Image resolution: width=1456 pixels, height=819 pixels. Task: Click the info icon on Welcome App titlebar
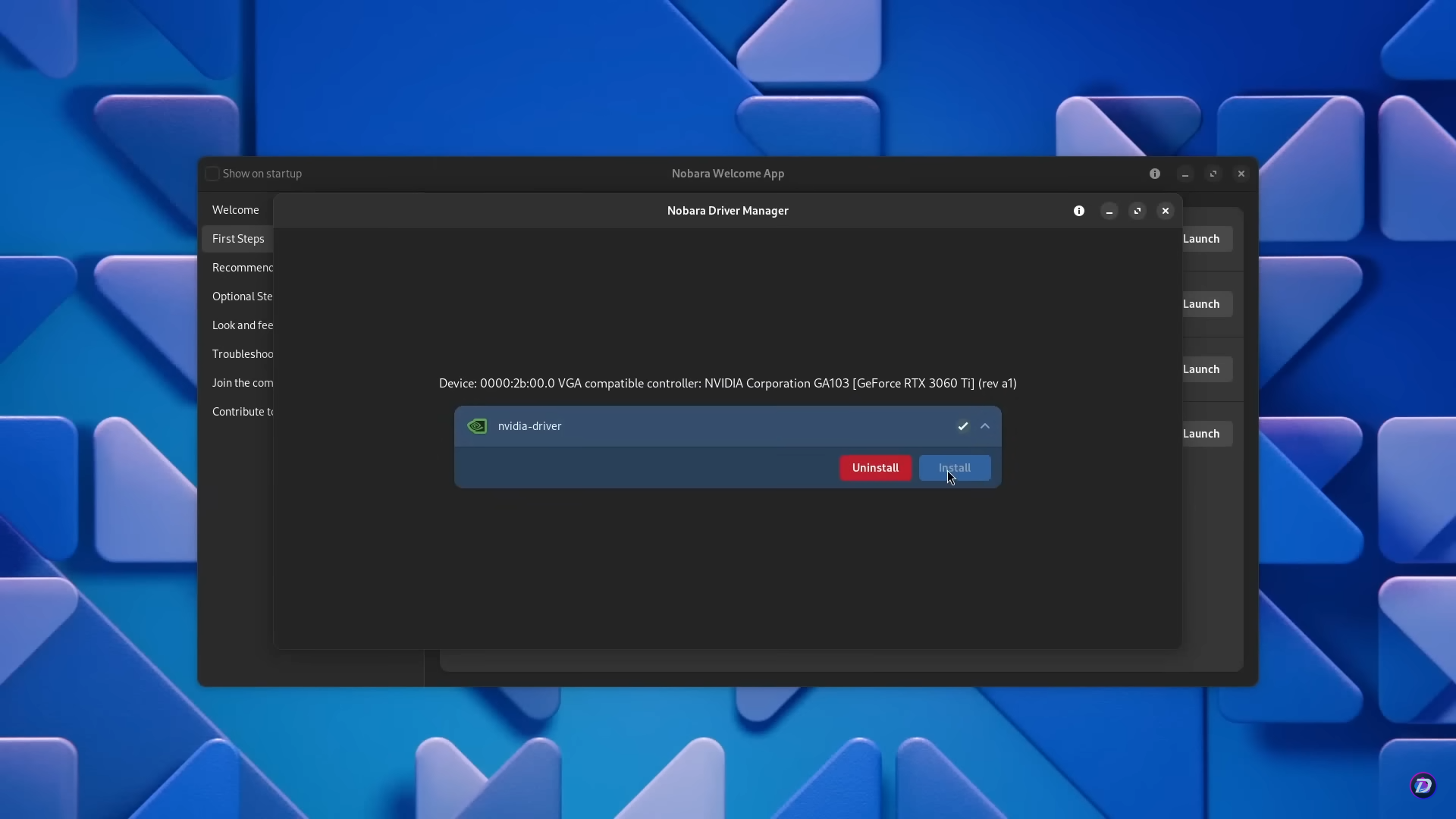[1155, 173]
